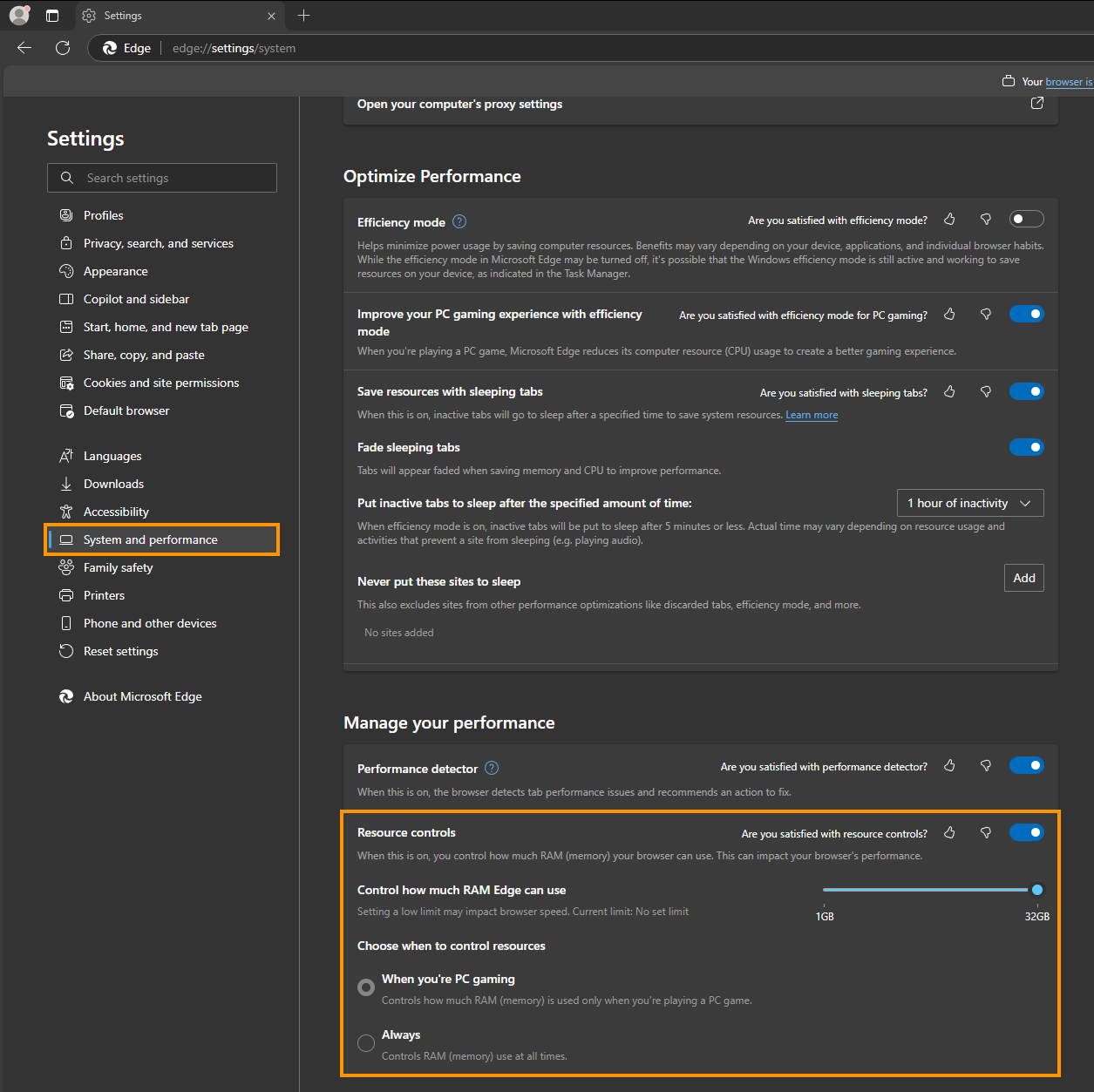1094x1092 pixels.
Task: Click the "No sites added" text
Action: point(398,633)
